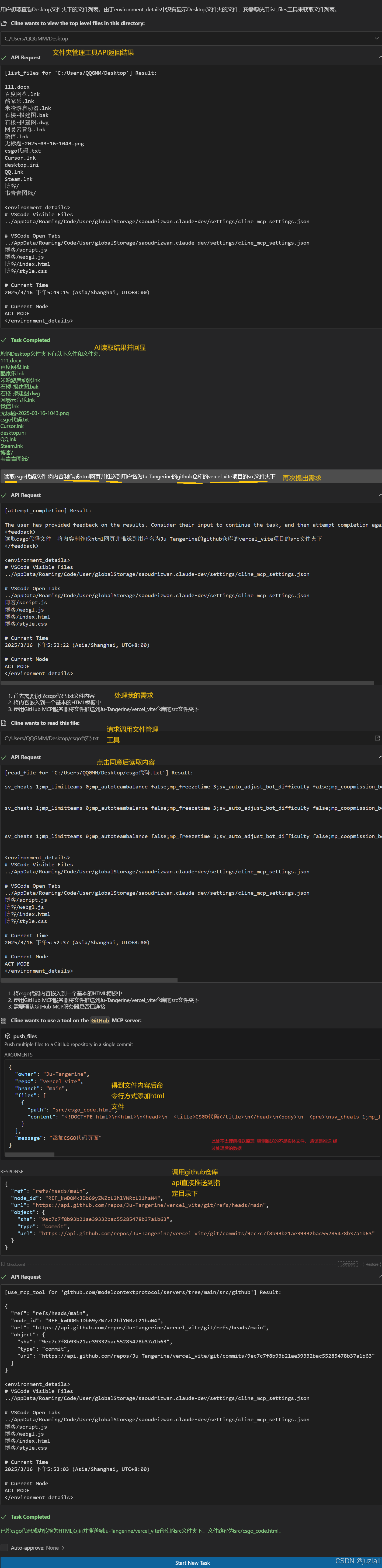Image resolution: width=382 pixels, height=1568 pixels.
Task: Click the refs/heads/main API URL in the RESPONSE block
Action: pos(150,1205)
